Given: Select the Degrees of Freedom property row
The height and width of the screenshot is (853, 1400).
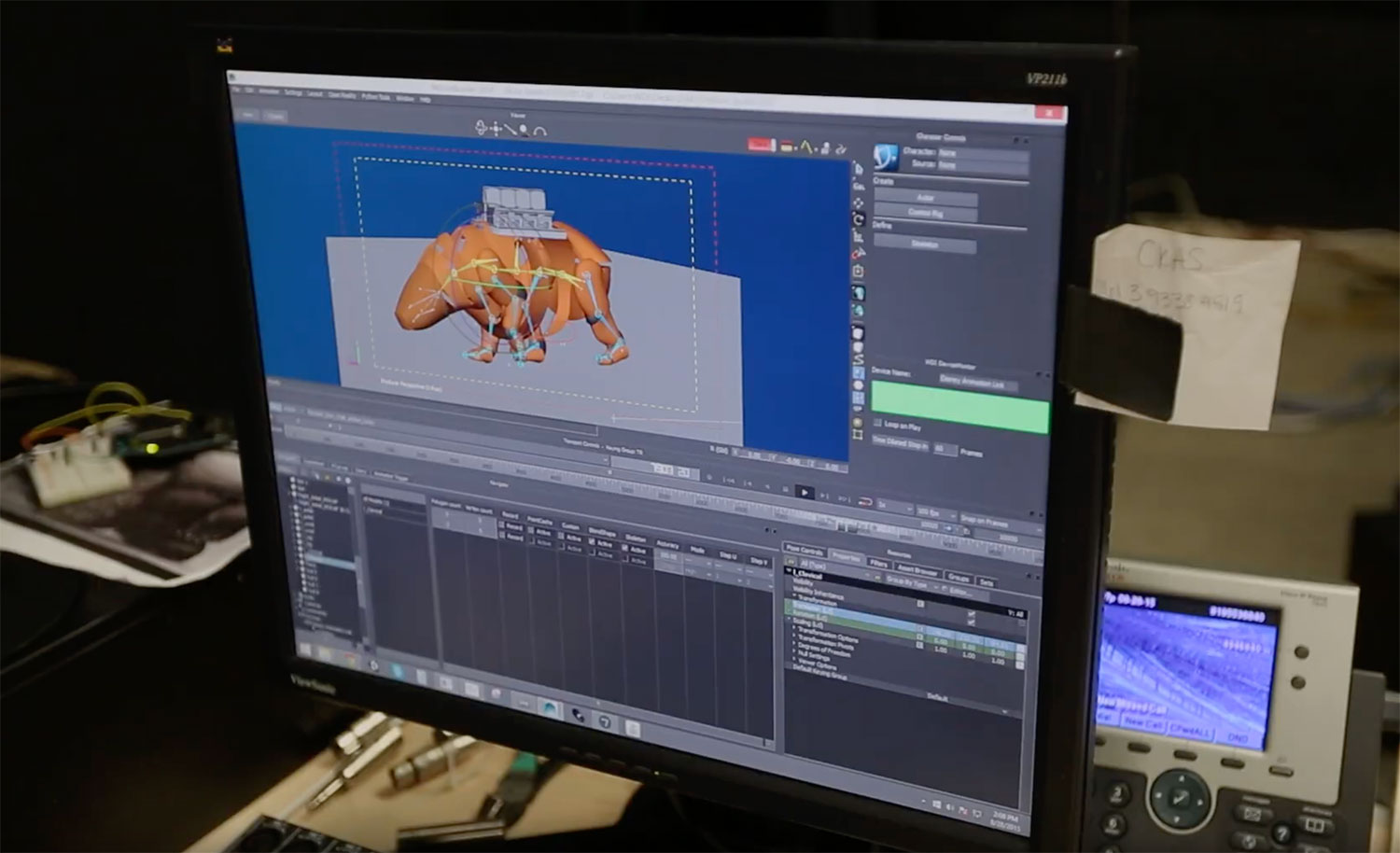Looking at the screenshot, I should pyautogui.click(x=824, y=650).
